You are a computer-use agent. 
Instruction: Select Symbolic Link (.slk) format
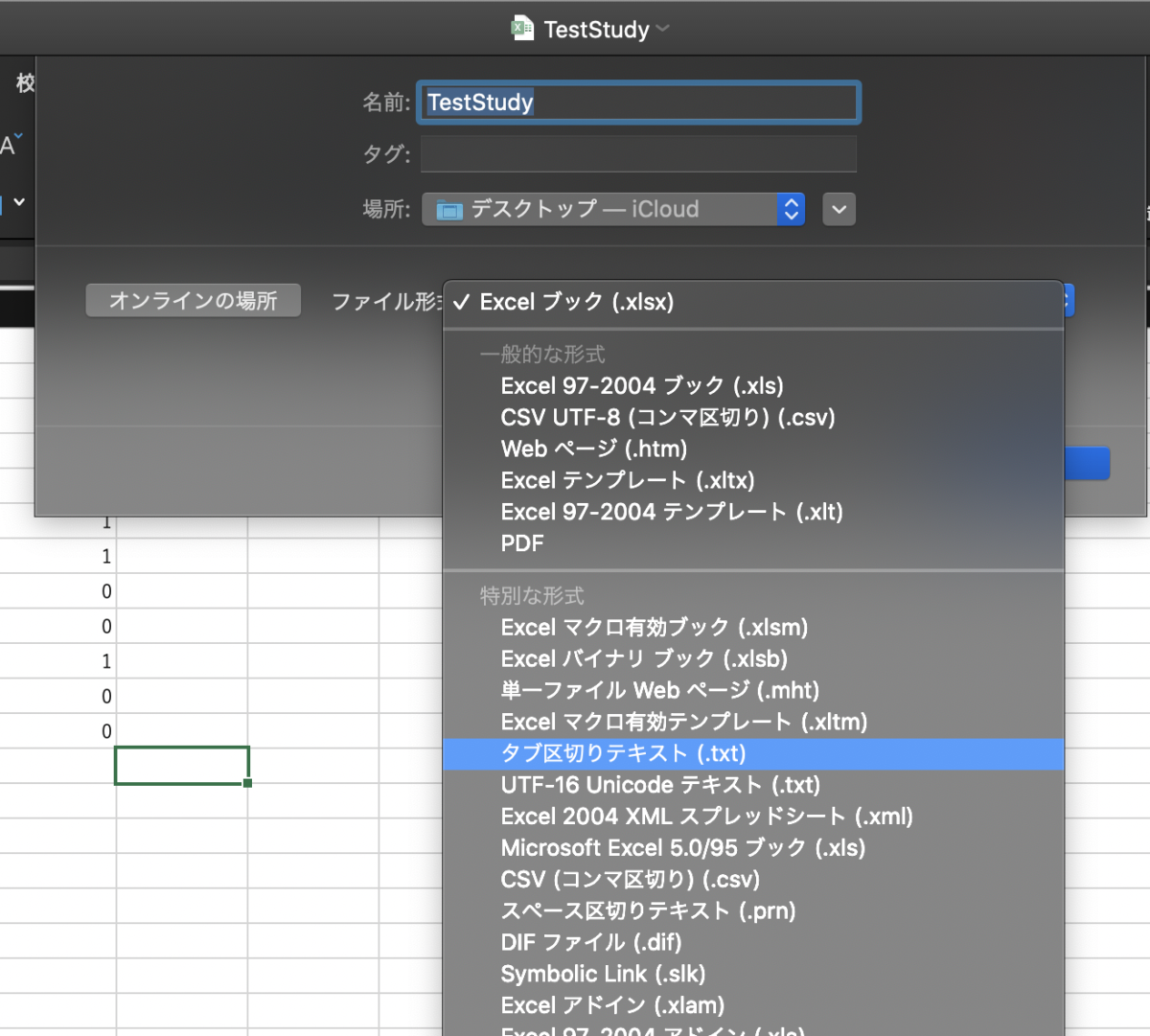[x=603, y=974]
